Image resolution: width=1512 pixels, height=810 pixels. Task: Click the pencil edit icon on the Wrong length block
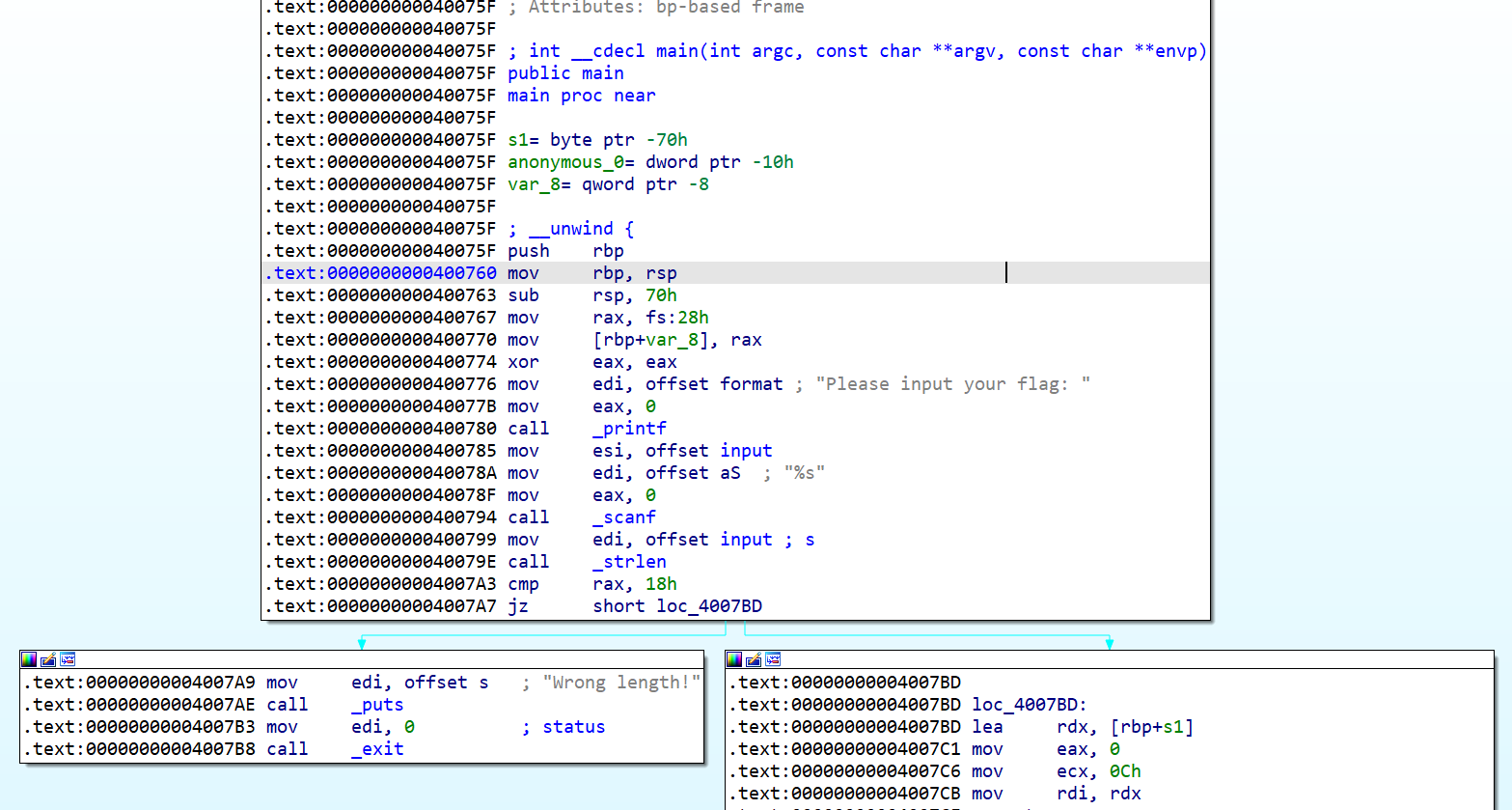click(48, 659)
